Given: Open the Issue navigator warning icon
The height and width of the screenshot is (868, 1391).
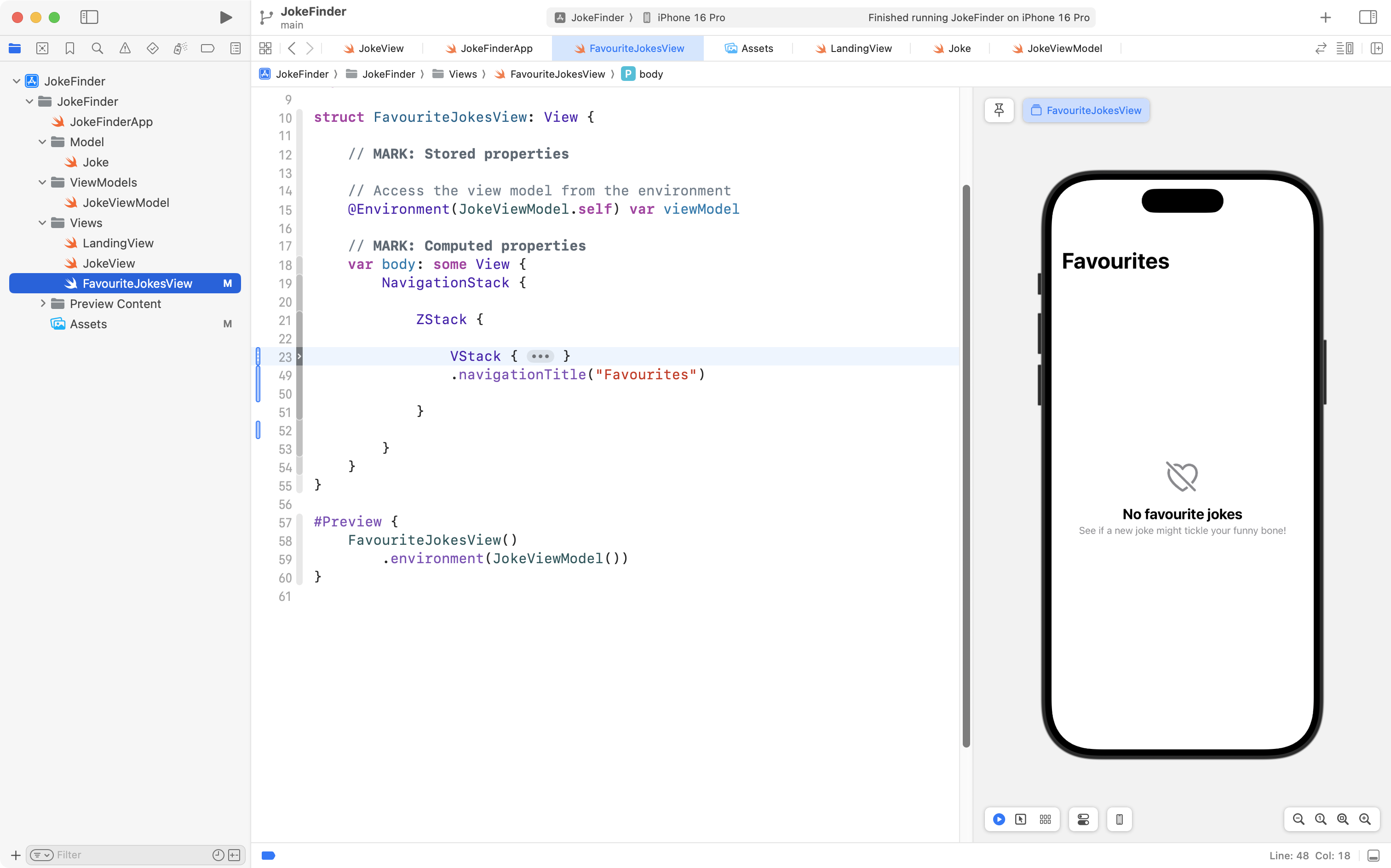Looking at the screenshot, I should point(125,48).
